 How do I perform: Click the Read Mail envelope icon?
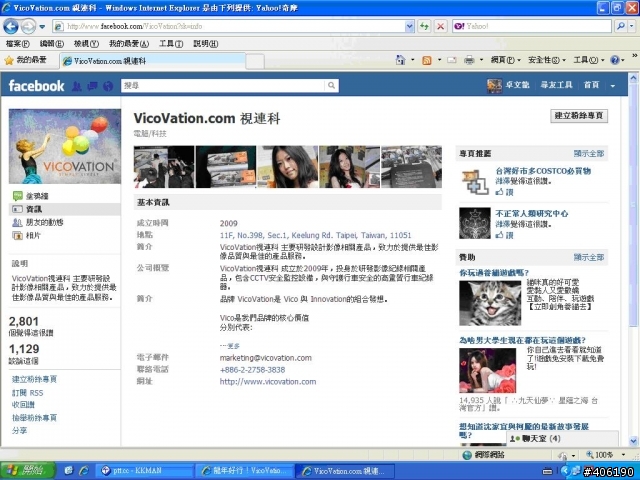click(x=451, y=60)
